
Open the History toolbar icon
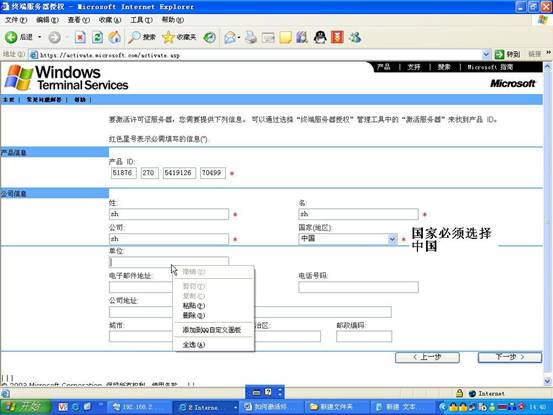(x=209, y=37)
